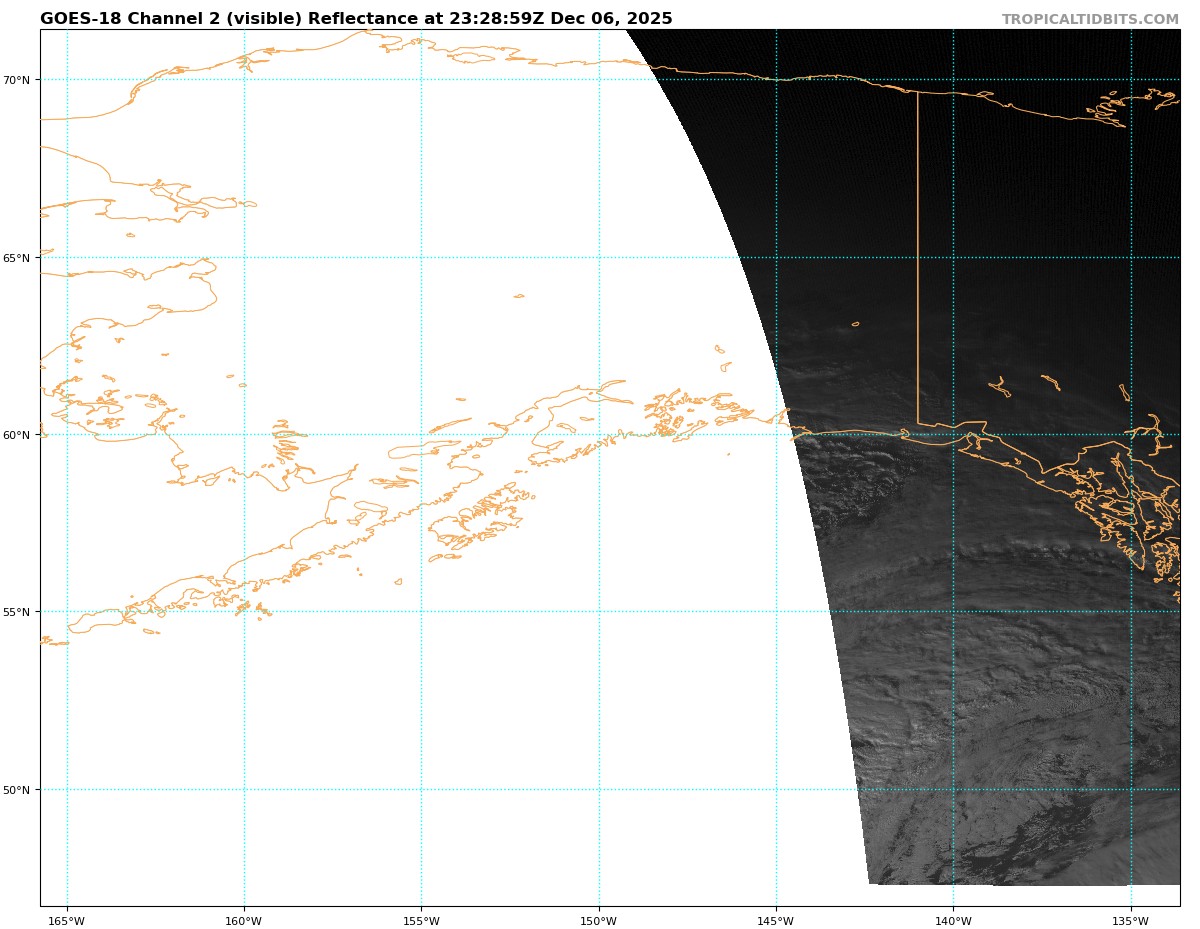The height and width of the screenshot is (929, 1200).
Task: Click the 55°N and 140°W gridline intersection
Action: tap(953, 612)
